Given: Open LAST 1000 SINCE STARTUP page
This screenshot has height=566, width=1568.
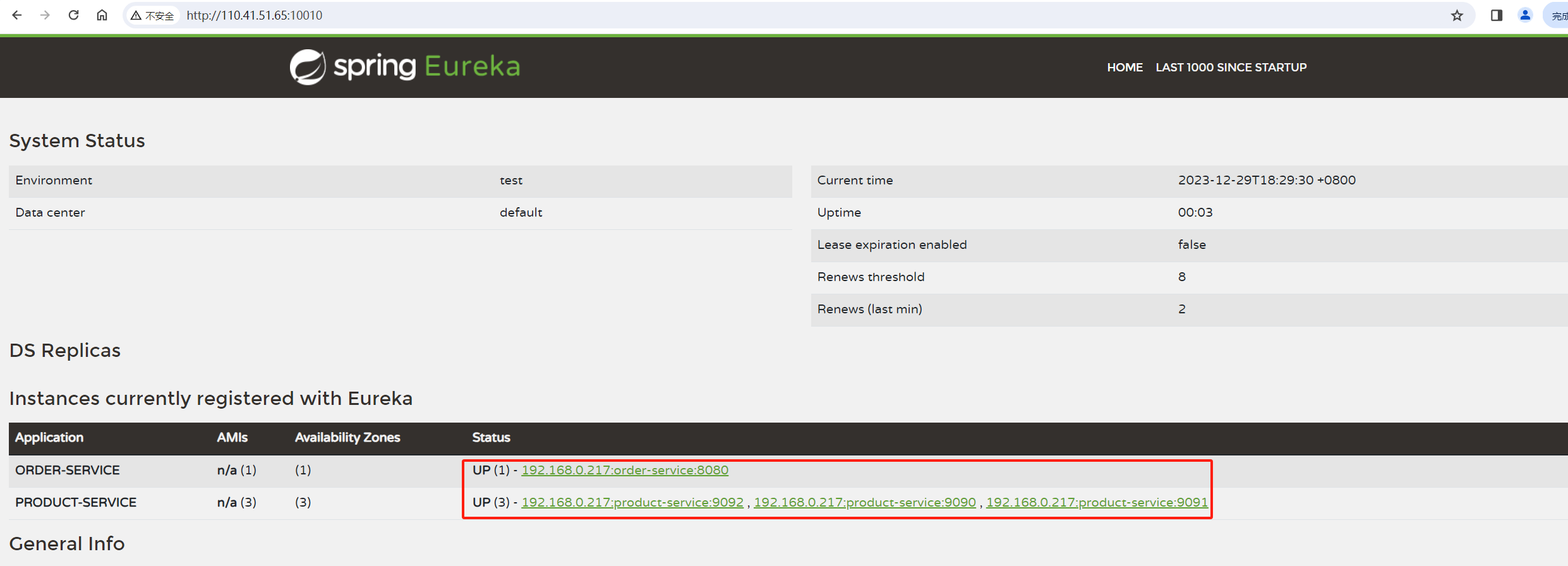Looking at the screenshot, I should 1231,67.
